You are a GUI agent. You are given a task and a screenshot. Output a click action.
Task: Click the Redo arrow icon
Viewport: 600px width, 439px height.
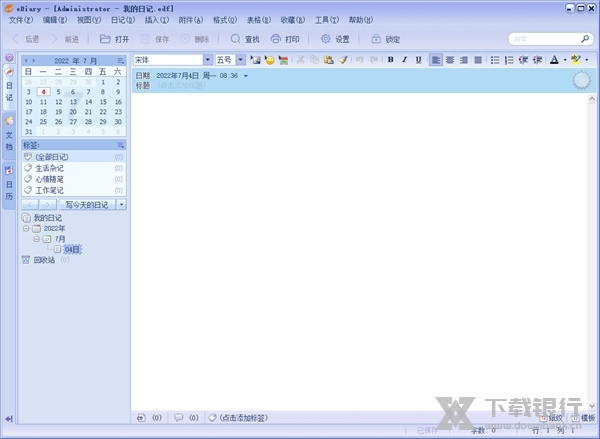click(374, 60)
